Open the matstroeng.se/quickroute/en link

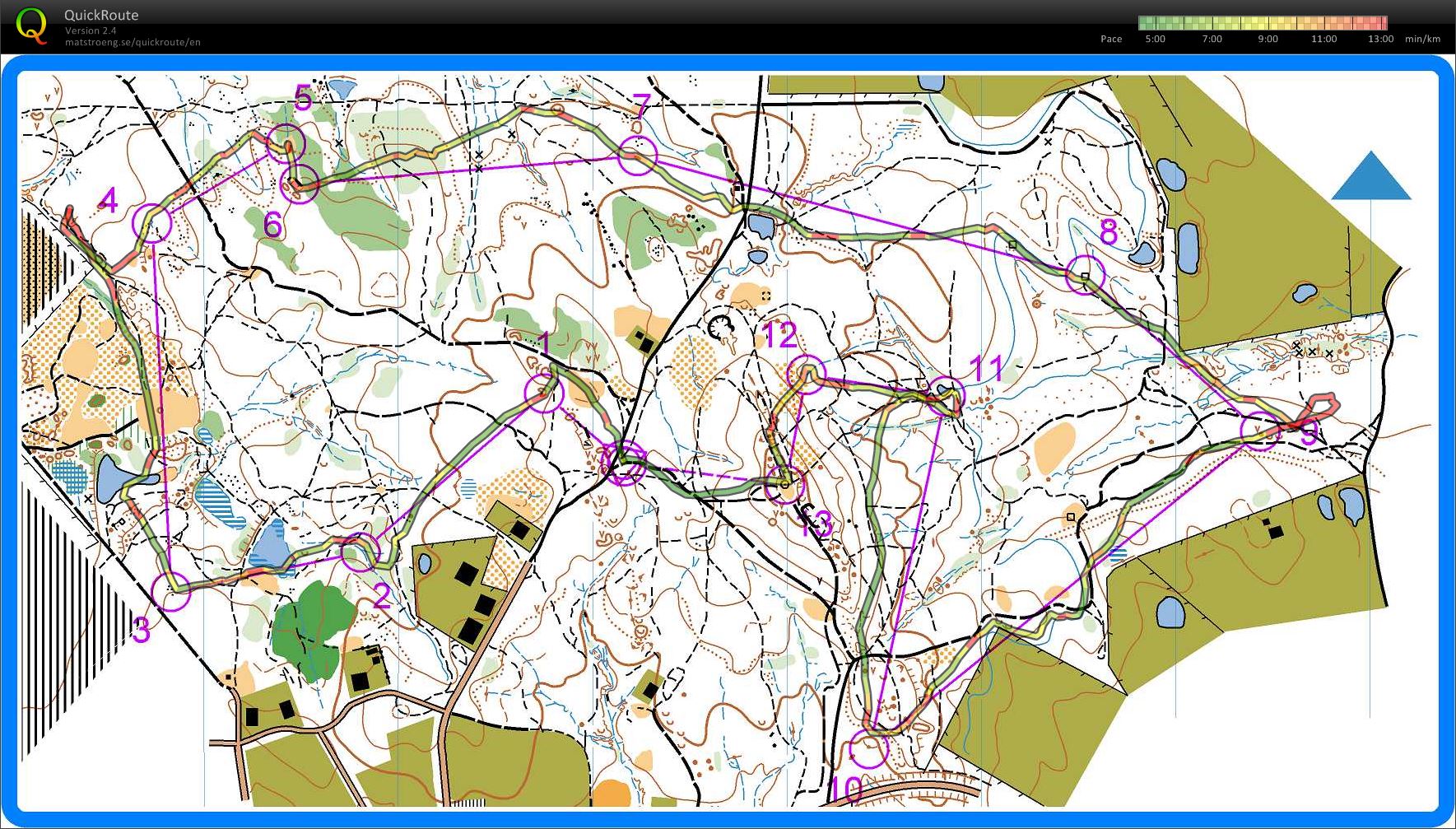pos(133,43)
